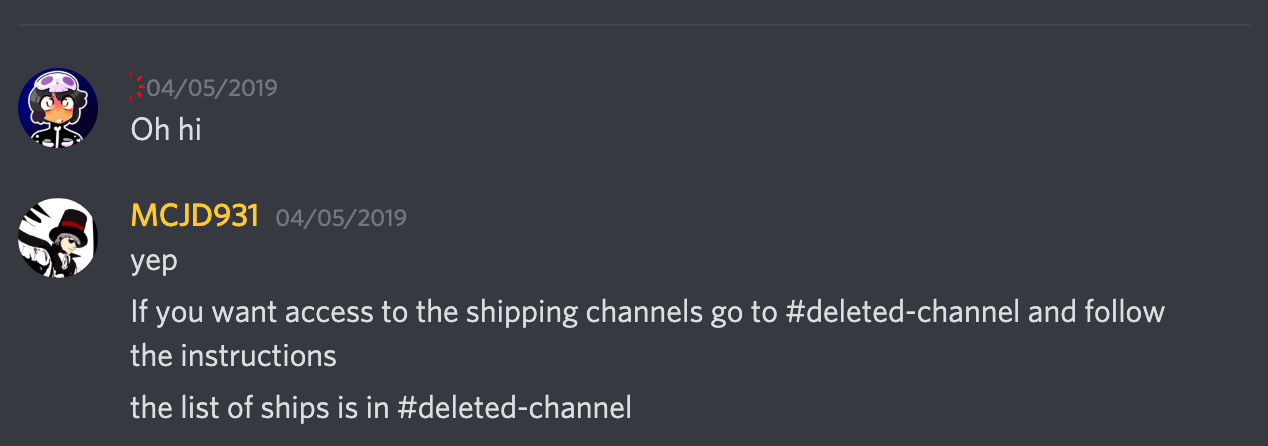Viewport: 1268px width, 446px height.
Task: Open #deleted-channel mention before 'and follow'
Action: [903, 312]
